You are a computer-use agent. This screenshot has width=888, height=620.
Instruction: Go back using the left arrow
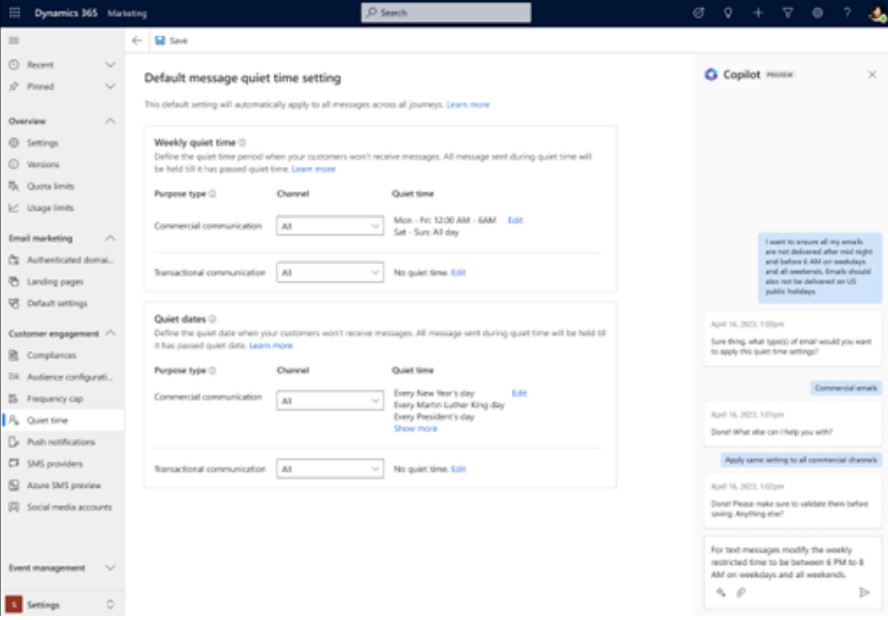136,41
